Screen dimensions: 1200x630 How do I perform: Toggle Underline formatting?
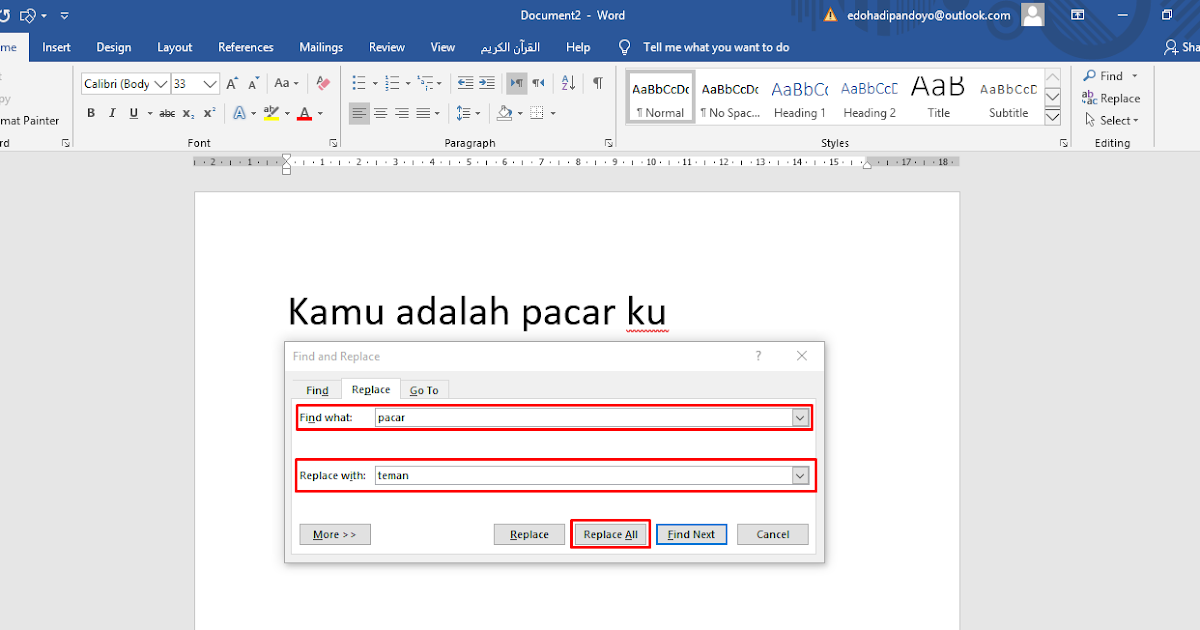pos(133,113)
